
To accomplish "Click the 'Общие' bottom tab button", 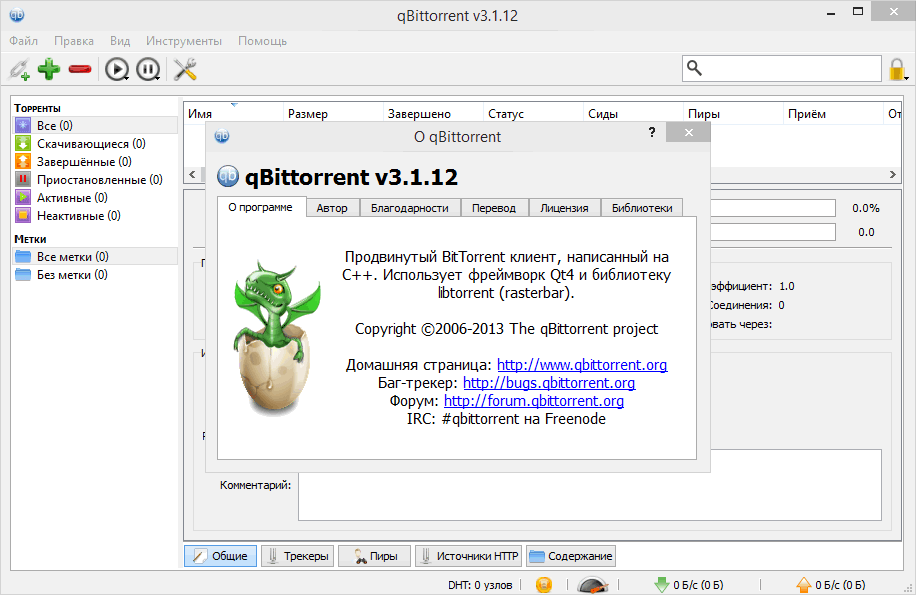I will pyautogui.click(x=220, y=556).
